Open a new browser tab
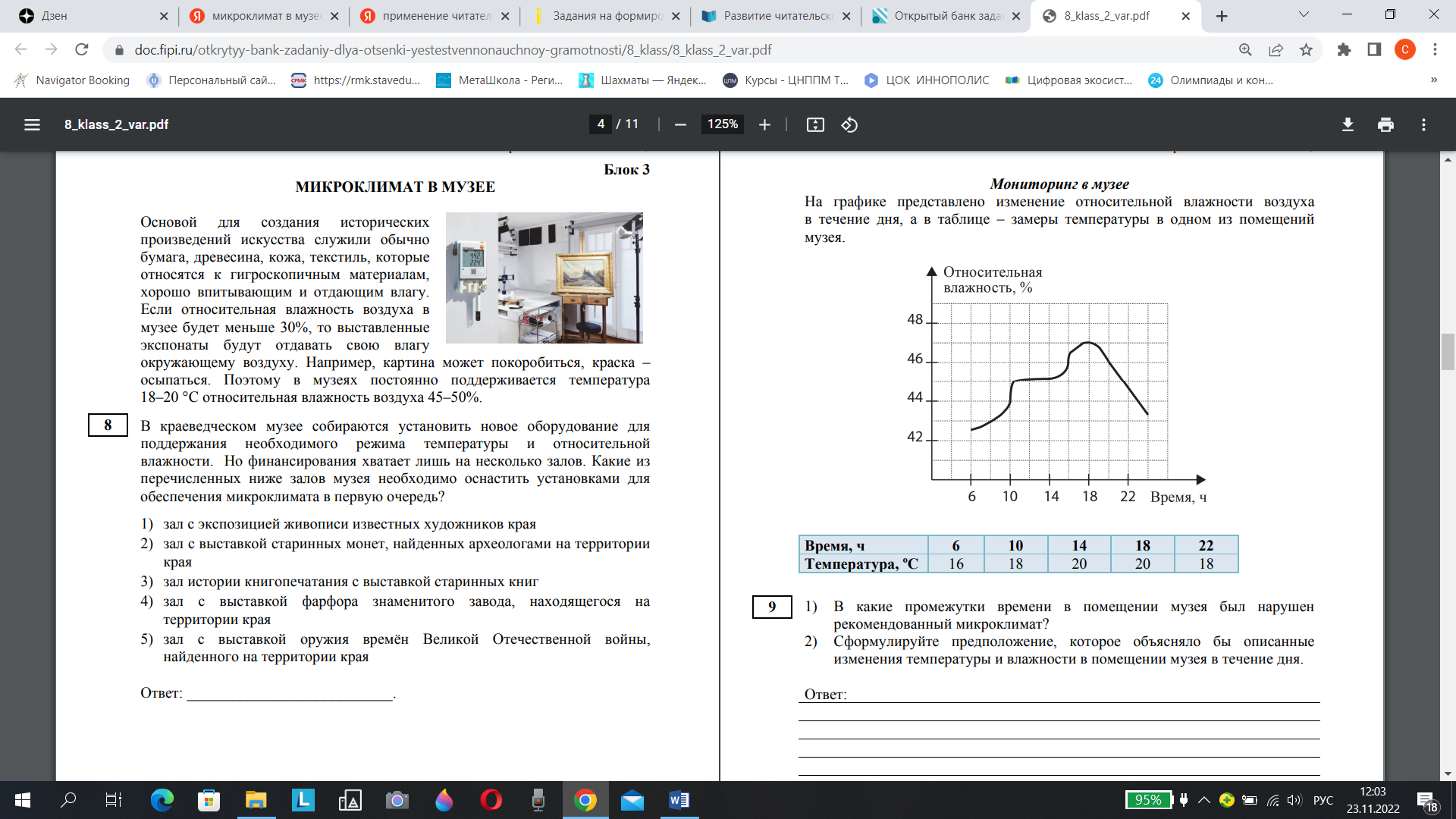This screenshot has width=1456, height=819. (x=1222, y=16)
